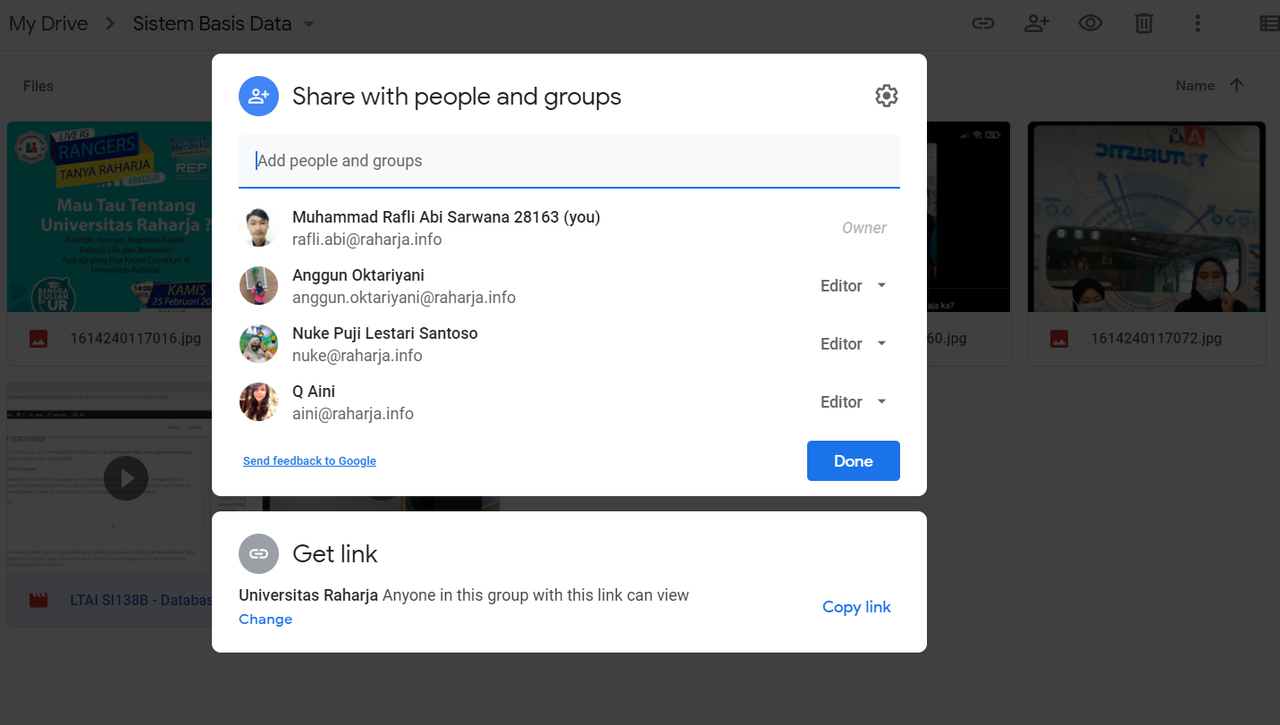
Task: Click Change link permissions
Action: click(x=265, y=619)
